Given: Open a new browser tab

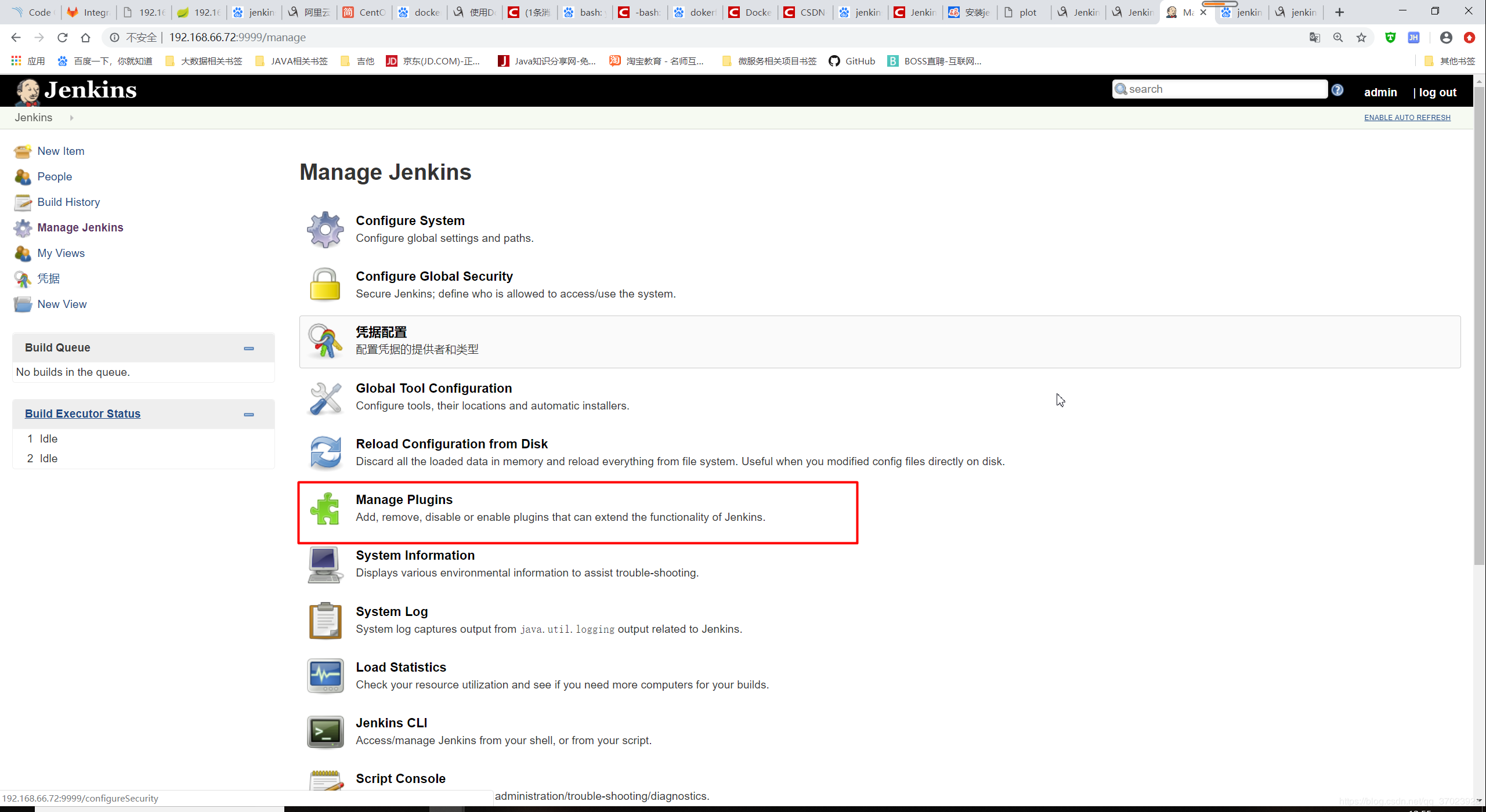Looking at the screenshot, I should coord(1339,12).
